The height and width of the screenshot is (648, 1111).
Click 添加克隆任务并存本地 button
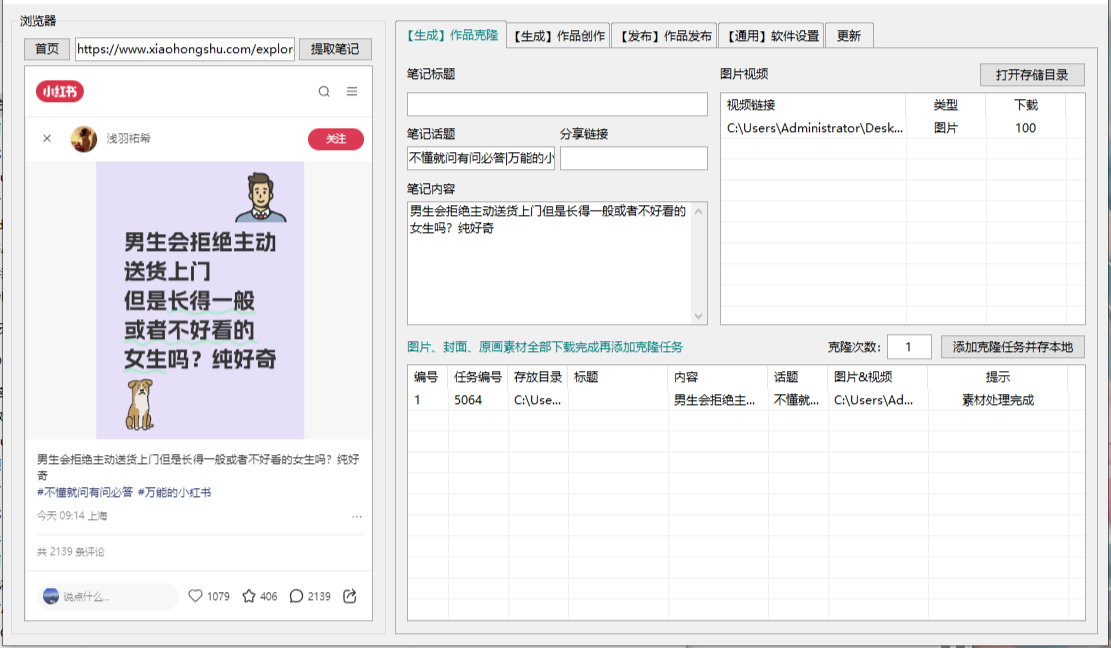[1012, 347]
